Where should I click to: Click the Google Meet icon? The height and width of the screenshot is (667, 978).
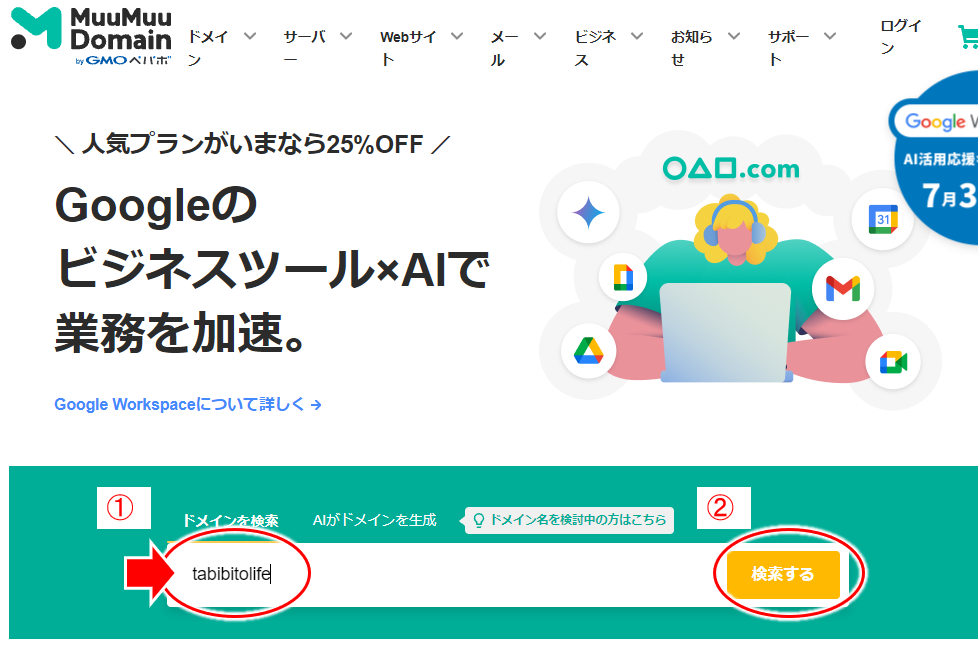[893, 362]
